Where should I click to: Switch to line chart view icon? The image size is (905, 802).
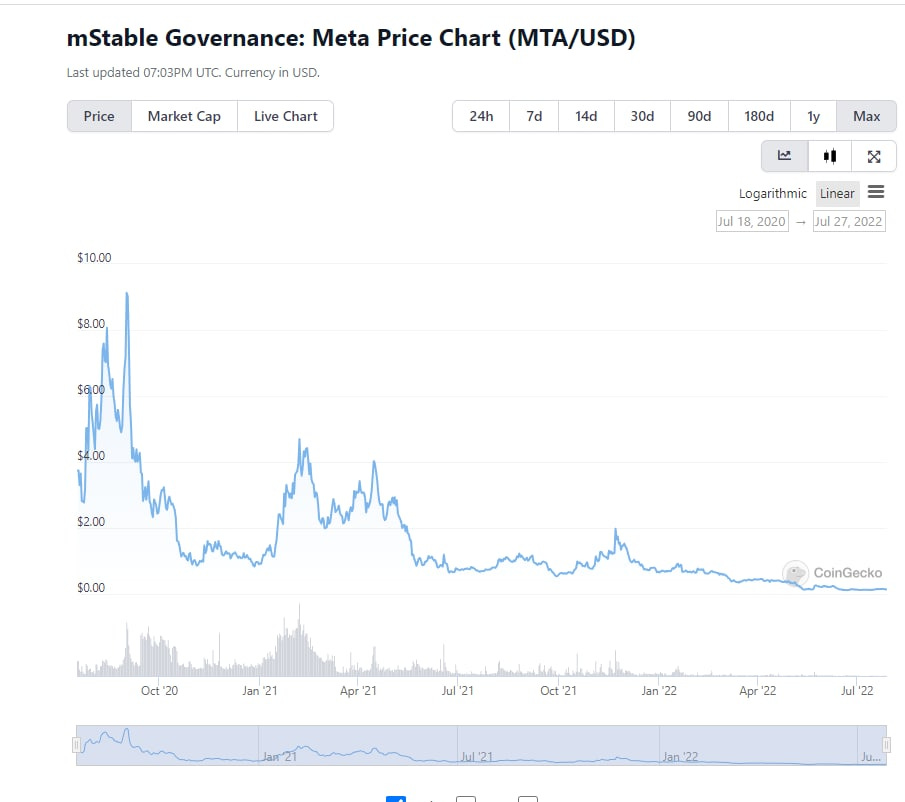click(x=784, y=156)
